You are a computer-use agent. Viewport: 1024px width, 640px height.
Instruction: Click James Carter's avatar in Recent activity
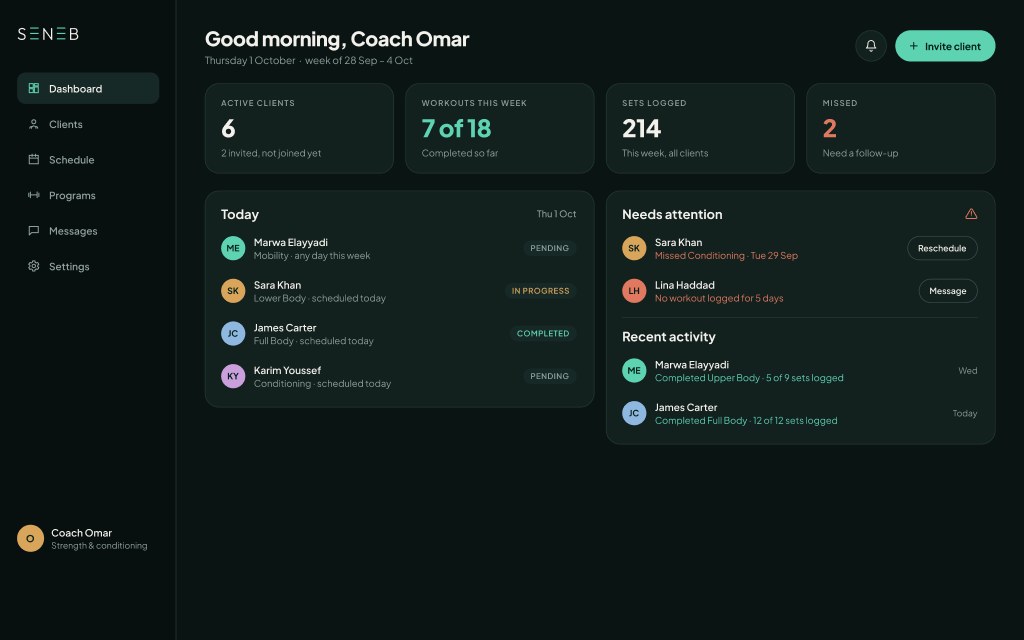[x=634, y=413]
